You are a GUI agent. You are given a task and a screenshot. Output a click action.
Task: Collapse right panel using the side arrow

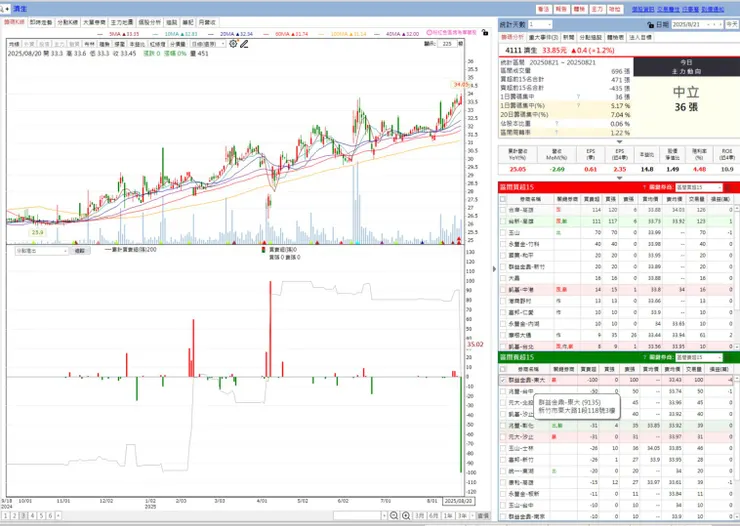(x=494, y=269)
